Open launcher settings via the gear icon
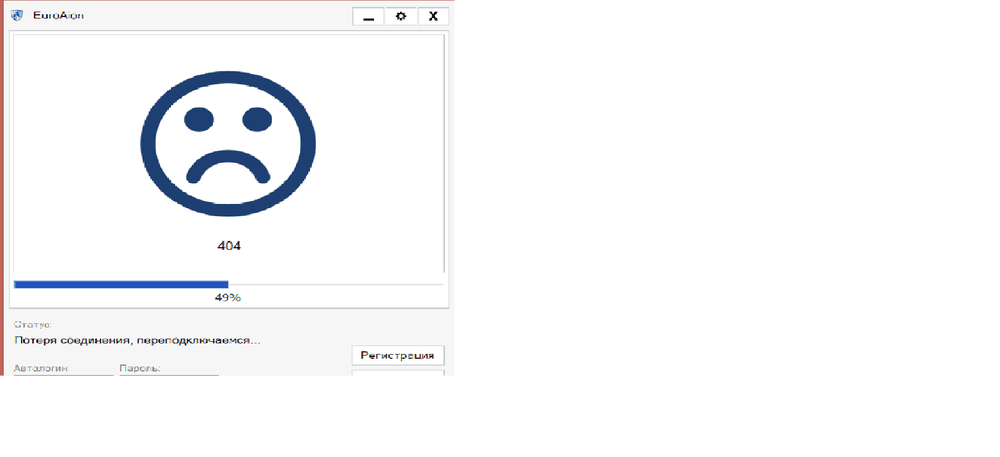Viewport: 1000px width, 457px height. (401, 16)
